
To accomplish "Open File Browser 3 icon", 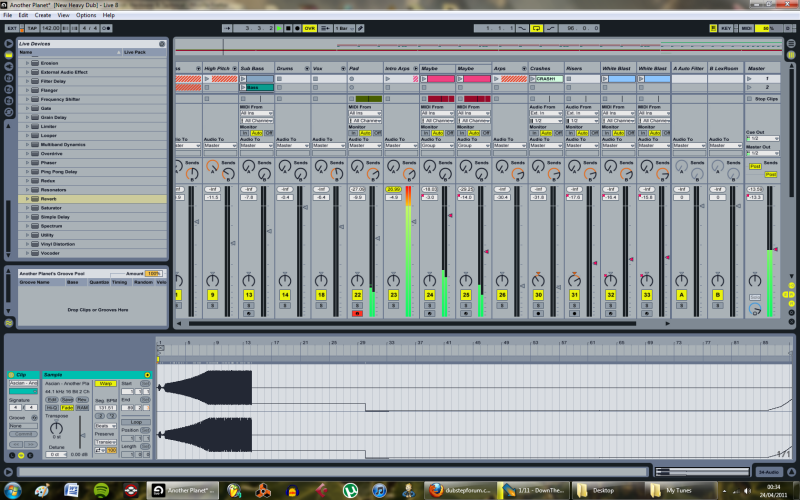I will pos(9,101).
